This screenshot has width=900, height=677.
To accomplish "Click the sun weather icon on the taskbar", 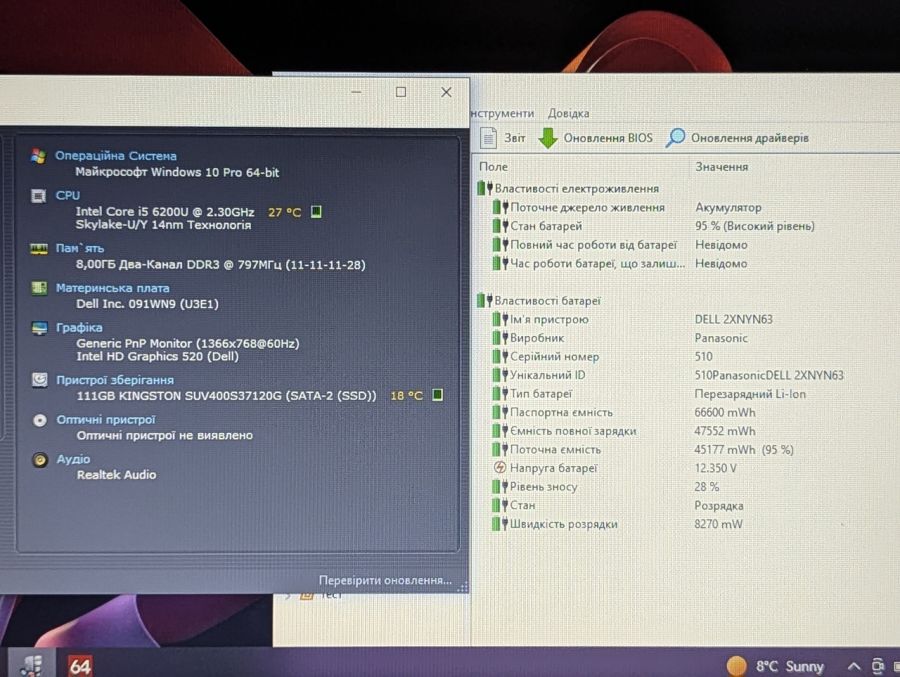I will pos(736,666).
